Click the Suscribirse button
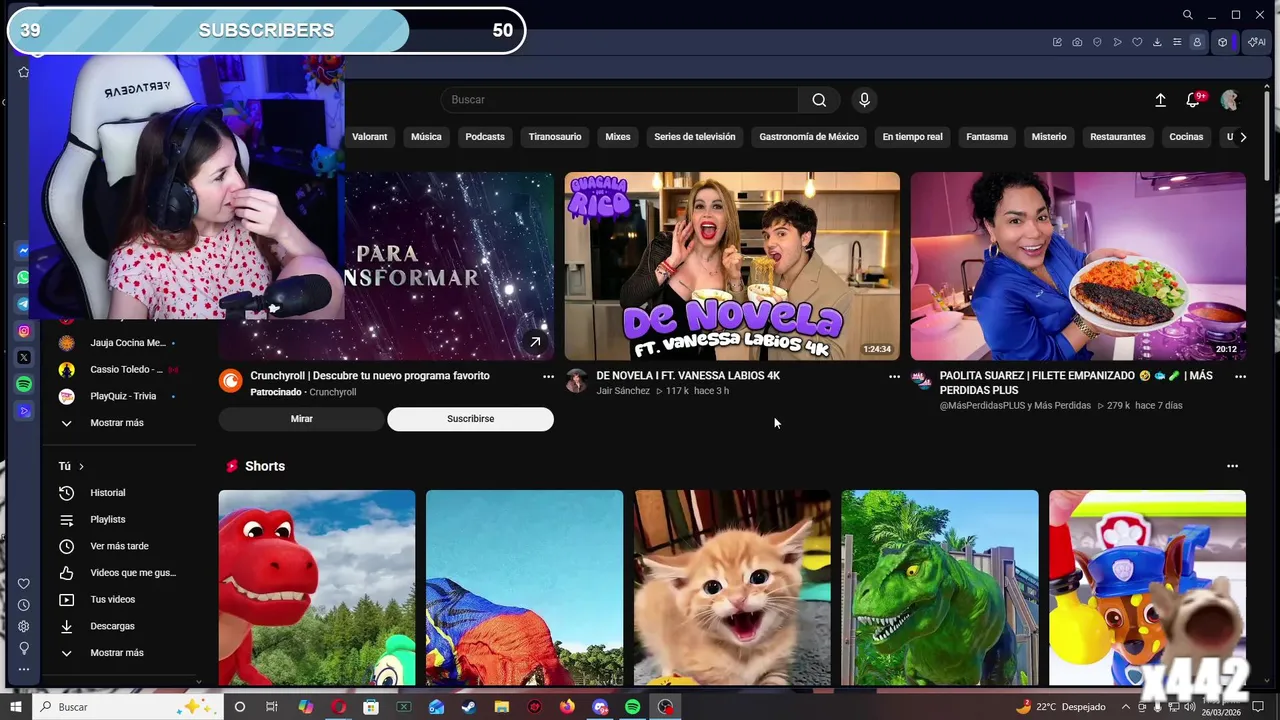Screen dimensions: 1280x720 click(x=471, y=419)
